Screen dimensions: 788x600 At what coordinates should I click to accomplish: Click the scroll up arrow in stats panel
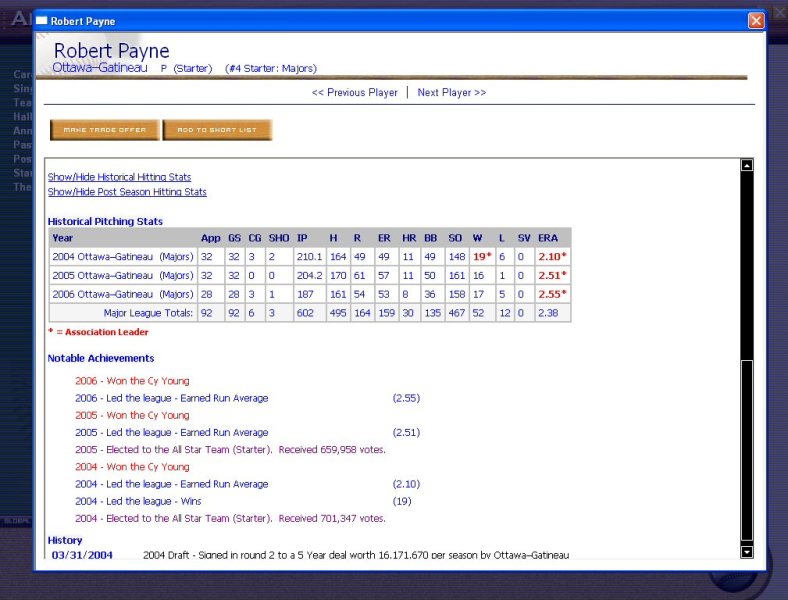tap(746, 166)
